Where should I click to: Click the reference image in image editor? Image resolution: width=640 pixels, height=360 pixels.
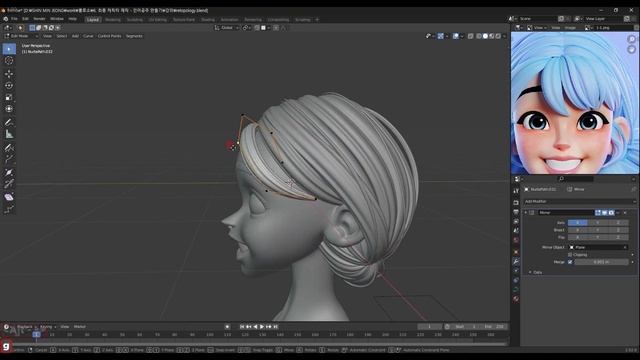(575, 103)
